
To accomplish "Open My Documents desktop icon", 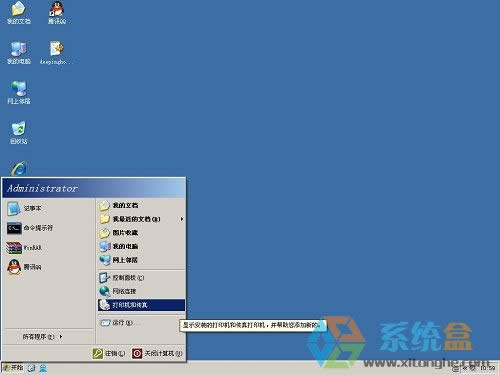I will pyautogui.click(x=19, y=13).
